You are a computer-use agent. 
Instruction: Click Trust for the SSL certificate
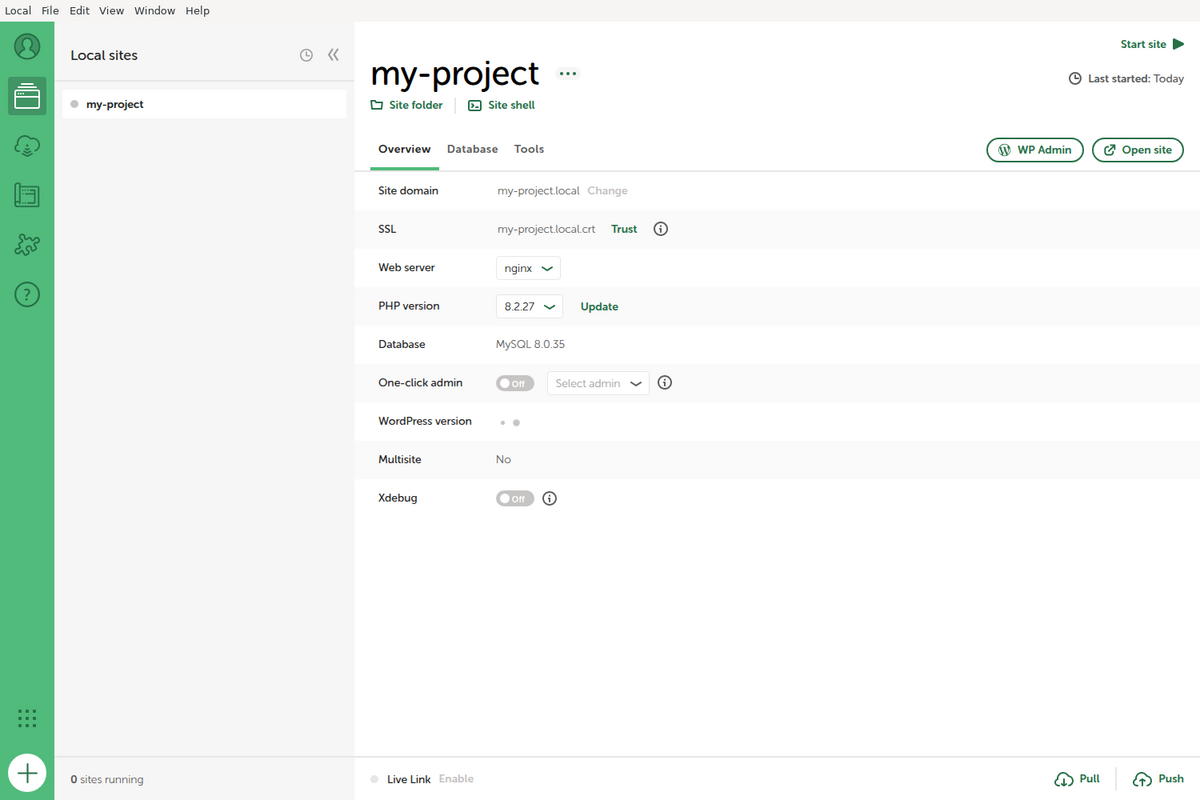pyautogui.click(x=624, y=229)
